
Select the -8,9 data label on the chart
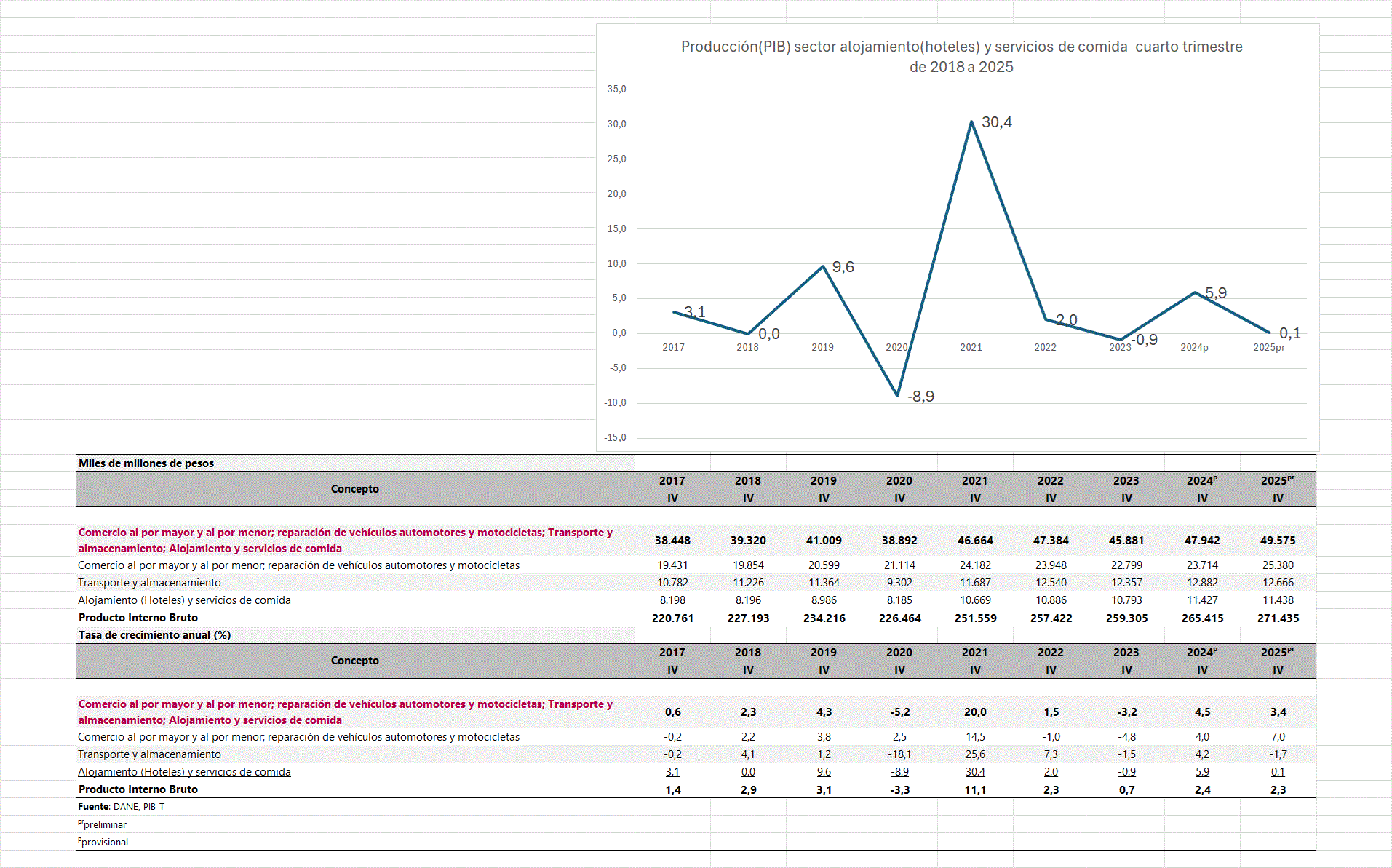[x=920, y=397]
